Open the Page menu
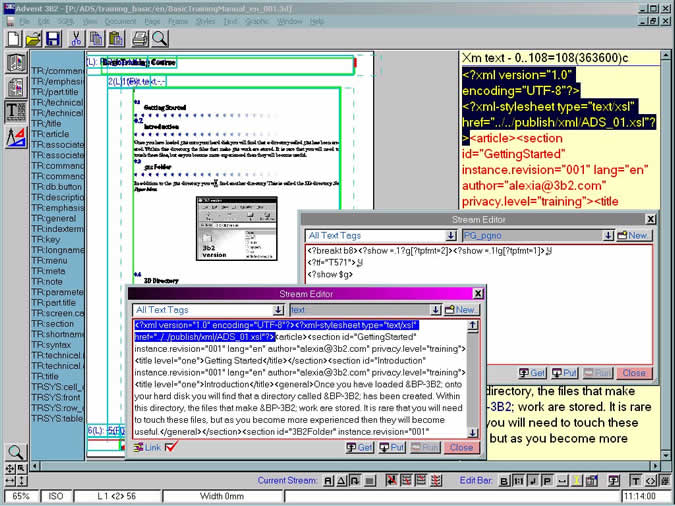The width and height of the screenshot is (675, 506). point(152,21)
